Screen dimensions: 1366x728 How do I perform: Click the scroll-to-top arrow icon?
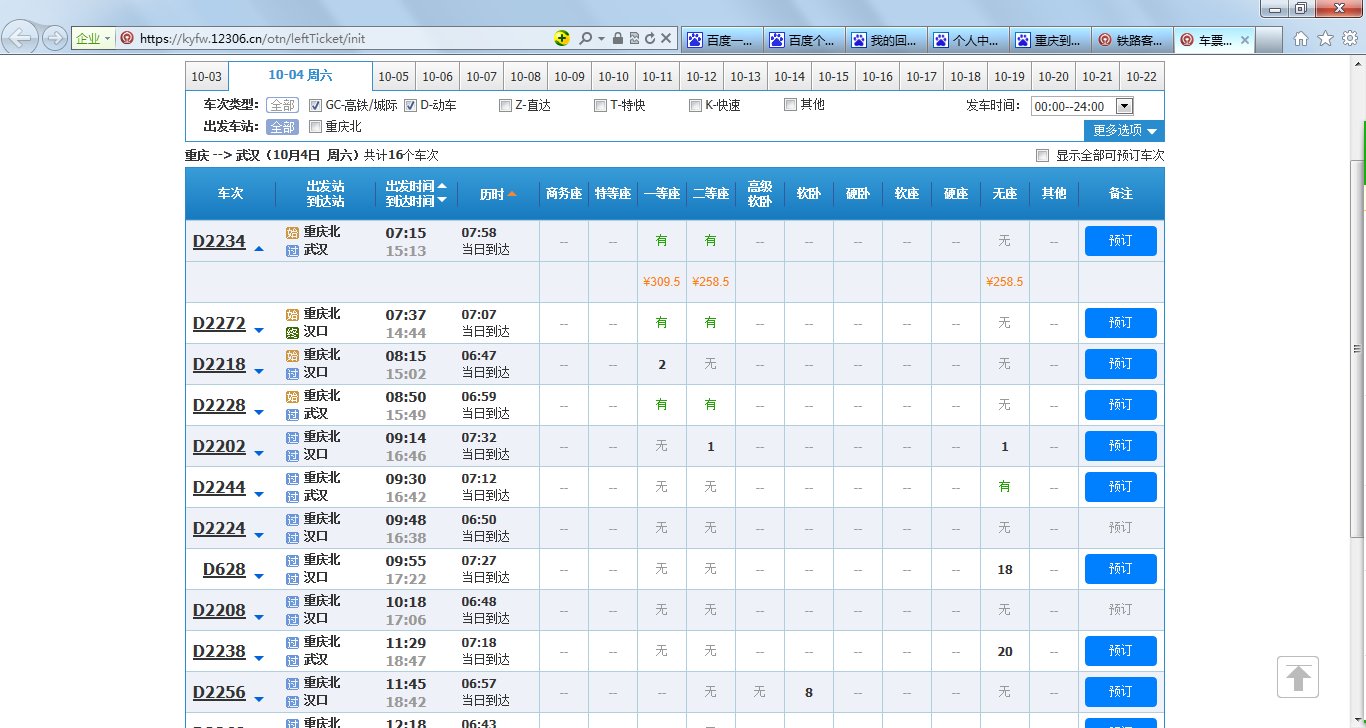[1298, 677]
